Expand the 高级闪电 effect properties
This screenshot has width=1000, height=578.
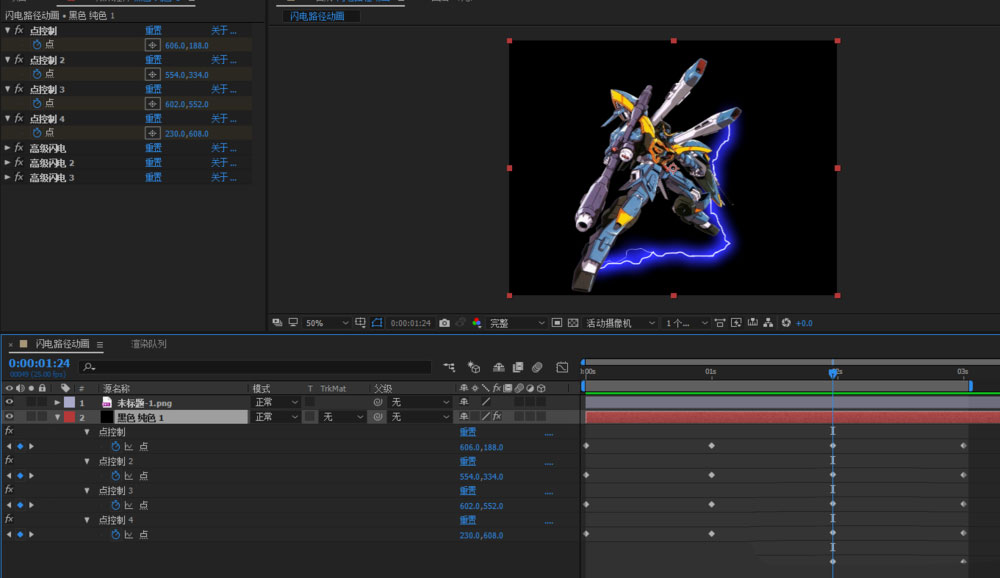8,148
